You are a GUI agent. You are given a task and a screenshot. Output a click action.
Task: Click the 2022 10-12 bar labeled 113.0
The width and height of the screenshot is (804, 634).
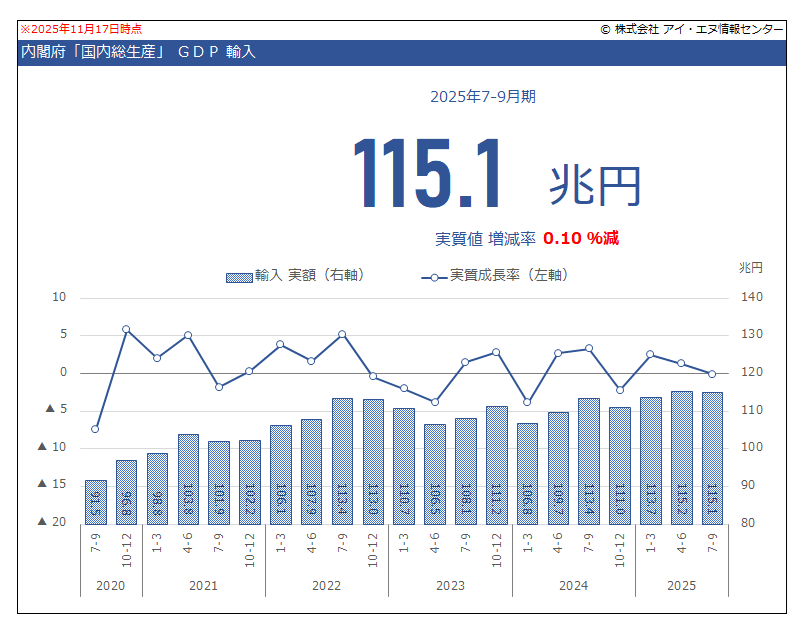click(373, 460)
